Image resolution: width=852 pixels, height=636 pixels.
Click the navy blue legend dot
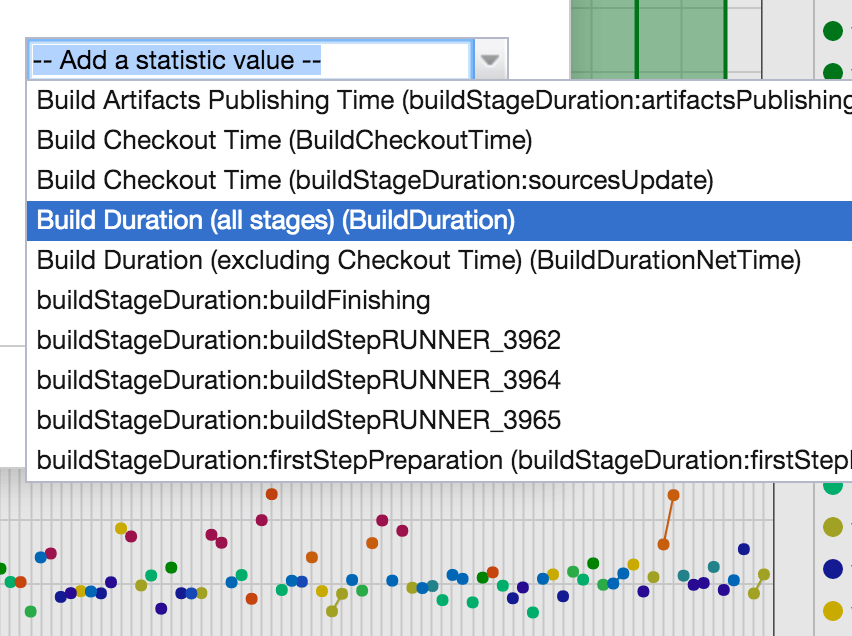tap(833, 569)
